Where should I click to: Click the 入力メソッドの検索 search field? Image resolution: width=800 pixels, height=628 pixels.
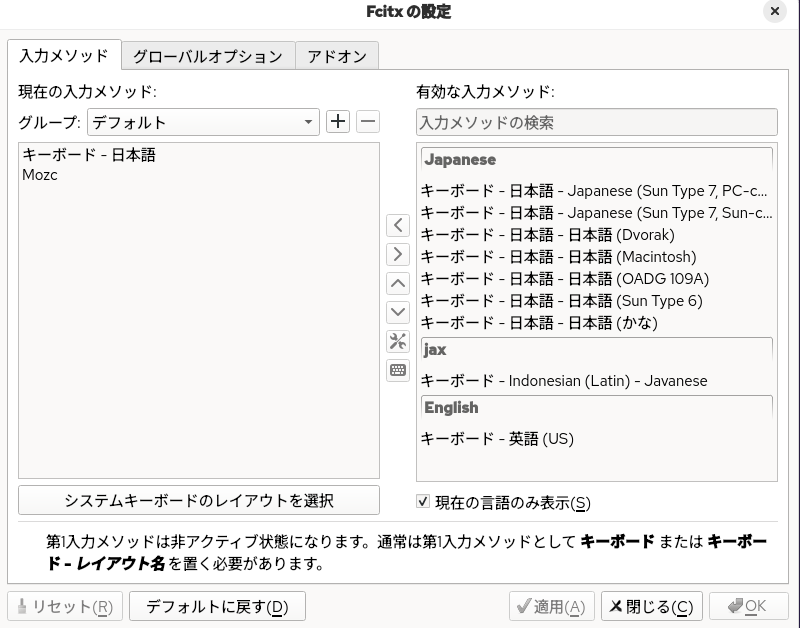coord(596,122)
